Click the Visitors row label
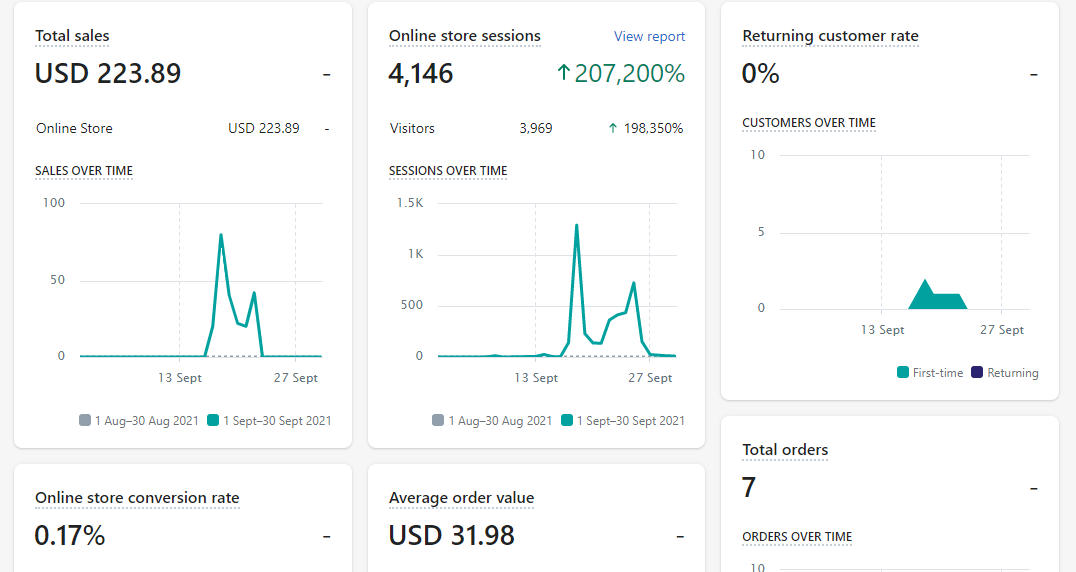The height and width of the screenshot is (572, 1076). [412, 128]
